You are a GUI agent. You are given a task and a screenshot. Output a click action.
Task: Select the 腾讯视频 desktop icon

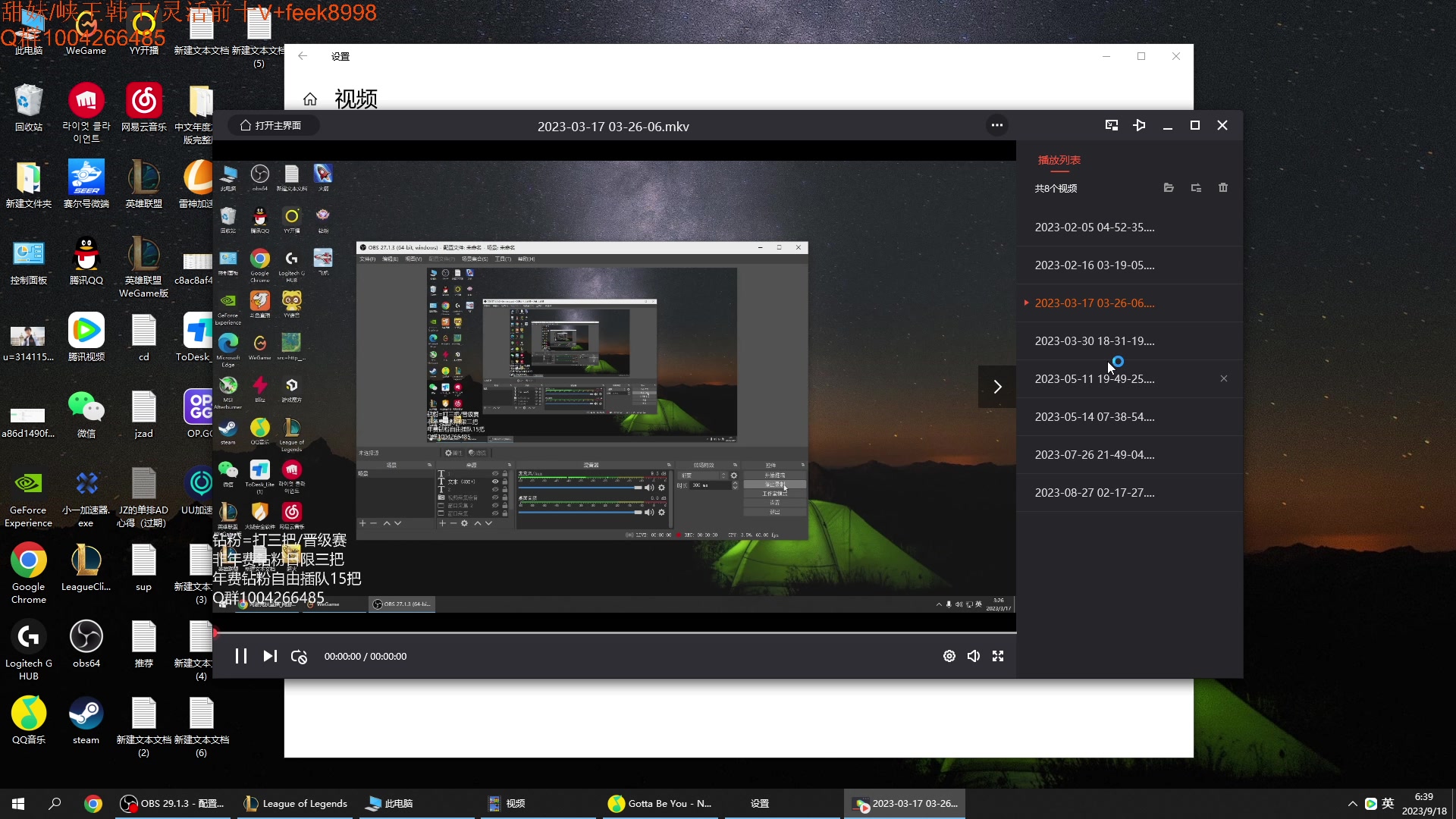pos(86,337)
